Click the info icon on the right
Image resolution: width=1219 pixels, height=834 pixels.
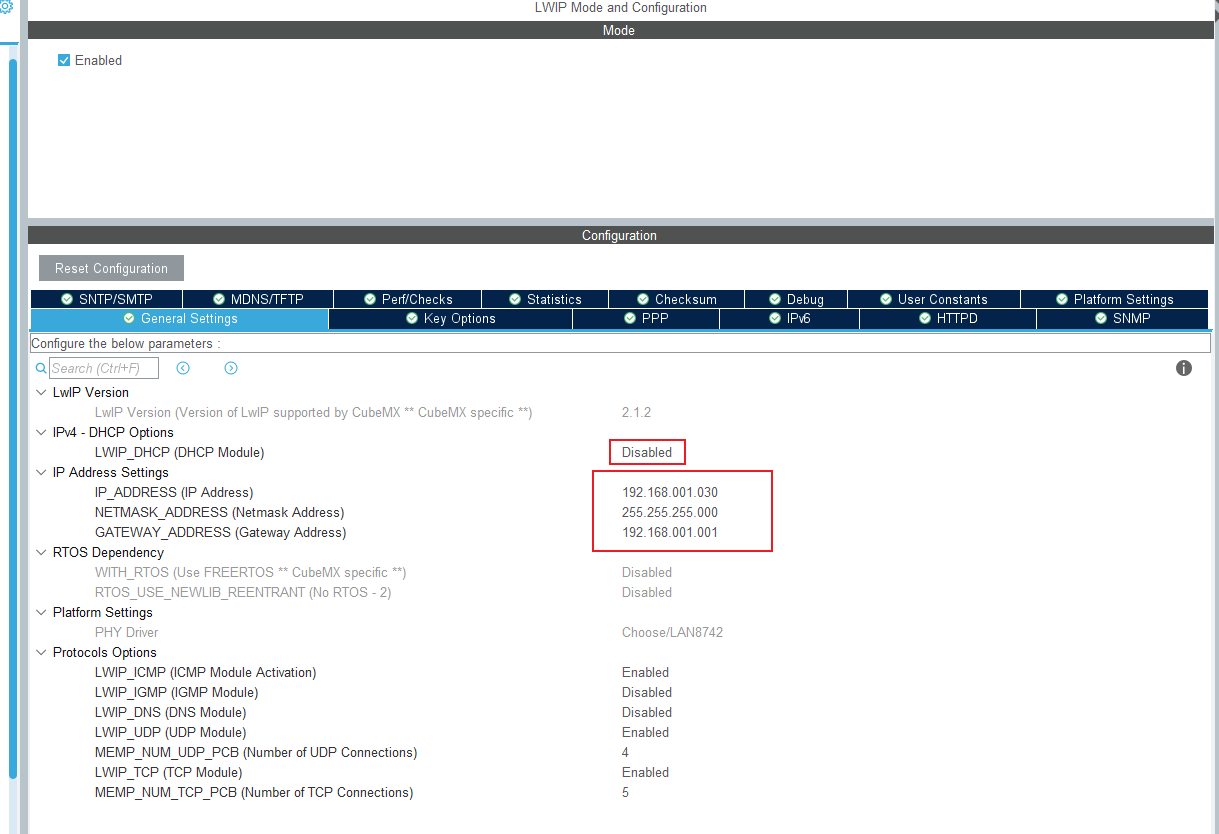tap(1184, 368)
